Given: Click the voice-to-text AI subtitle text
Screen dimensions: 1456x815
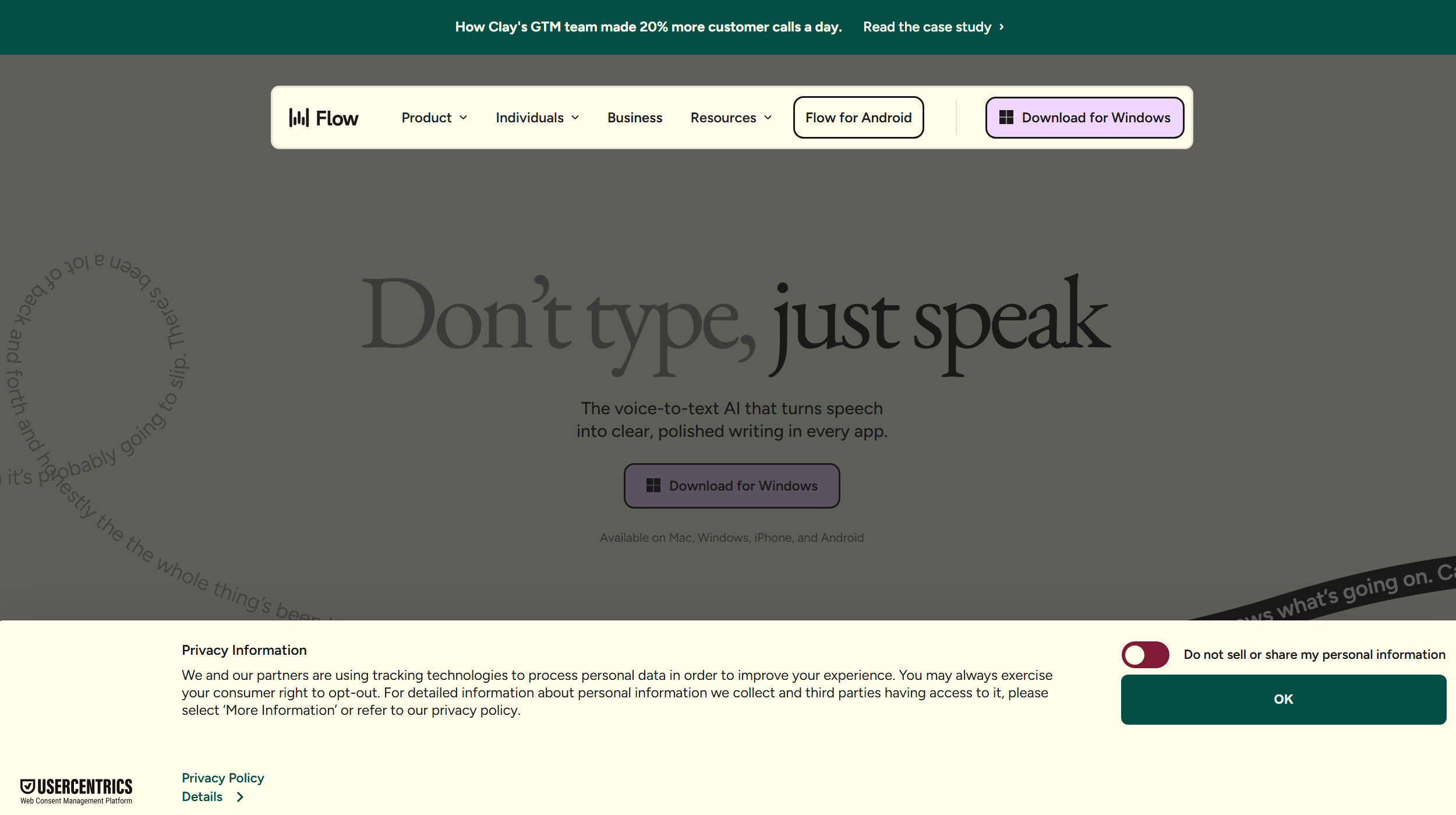Looking at the screenshot, I should [732, 420].
